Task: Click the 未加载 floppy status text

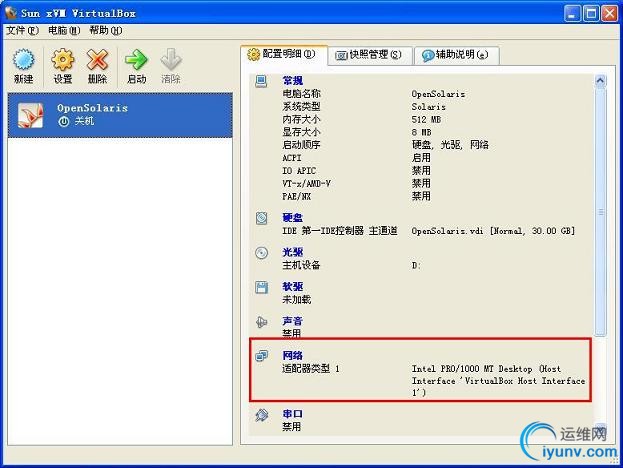Action: (296, 300)
